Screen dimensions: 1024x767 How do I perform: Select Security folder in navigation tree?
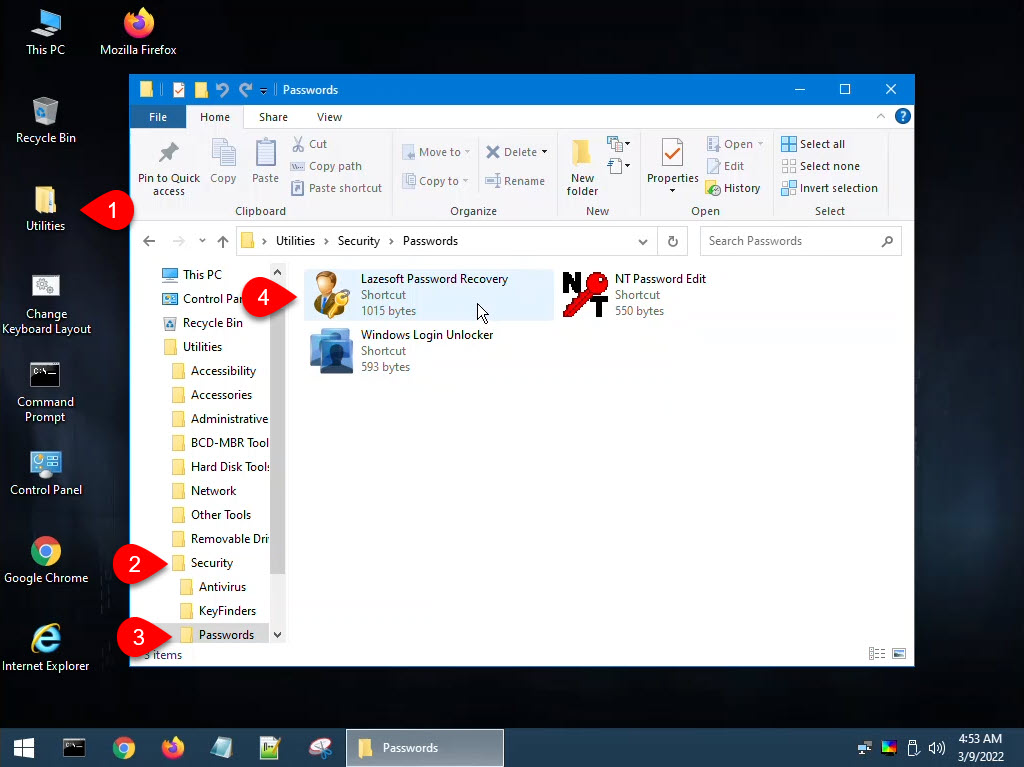[x=202, y=563]
